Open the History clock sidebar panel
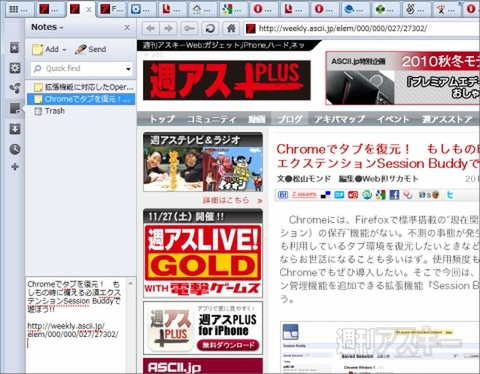The image size is (480, 374). tap(14, 149)
